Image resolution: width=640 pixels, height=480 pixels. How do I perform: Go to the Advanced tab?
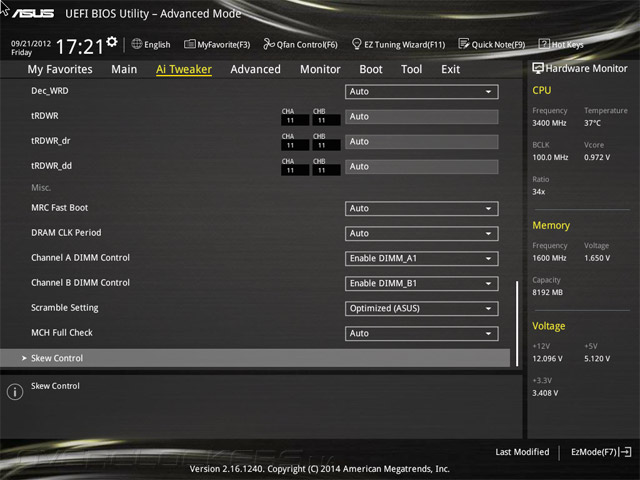point(256,69)
